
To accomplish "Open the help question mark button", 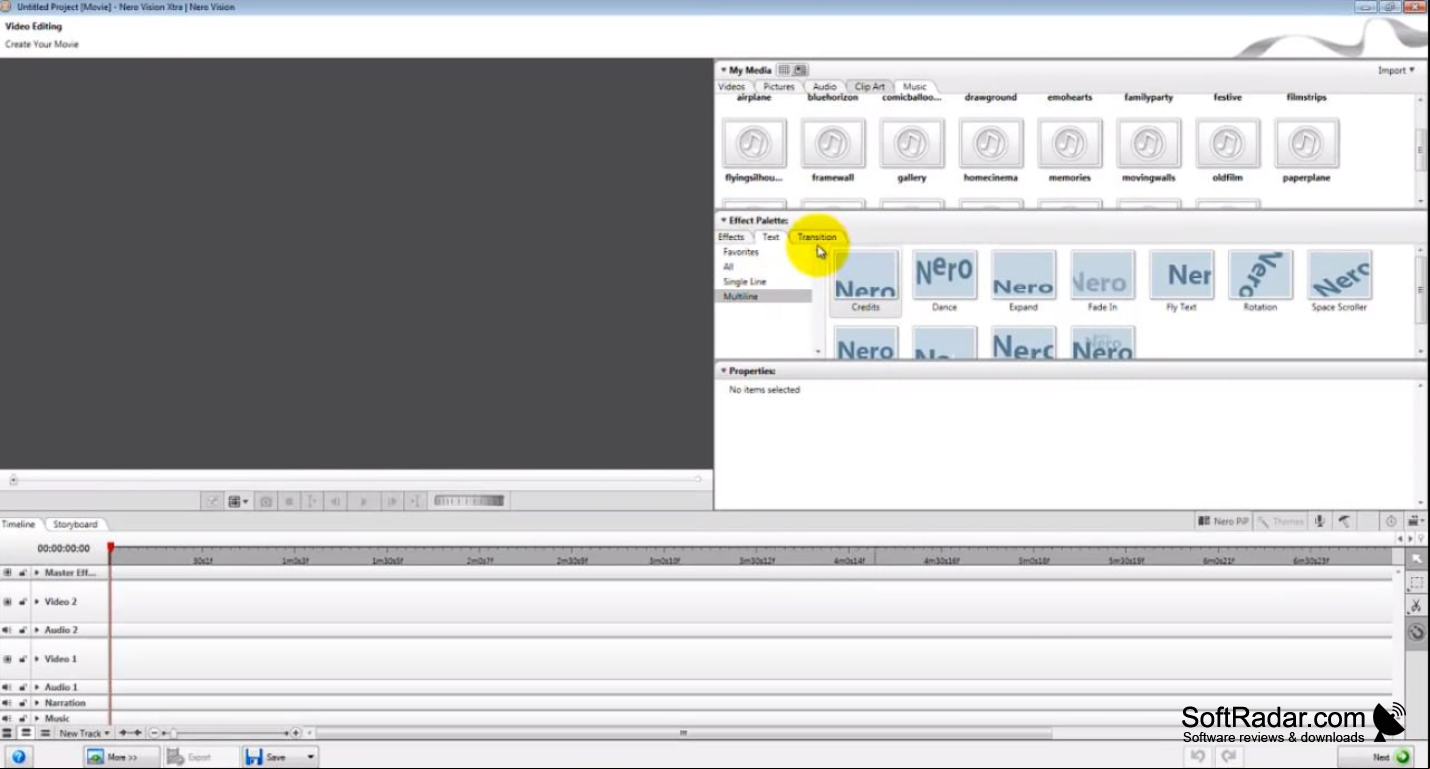I will [18, 757].
